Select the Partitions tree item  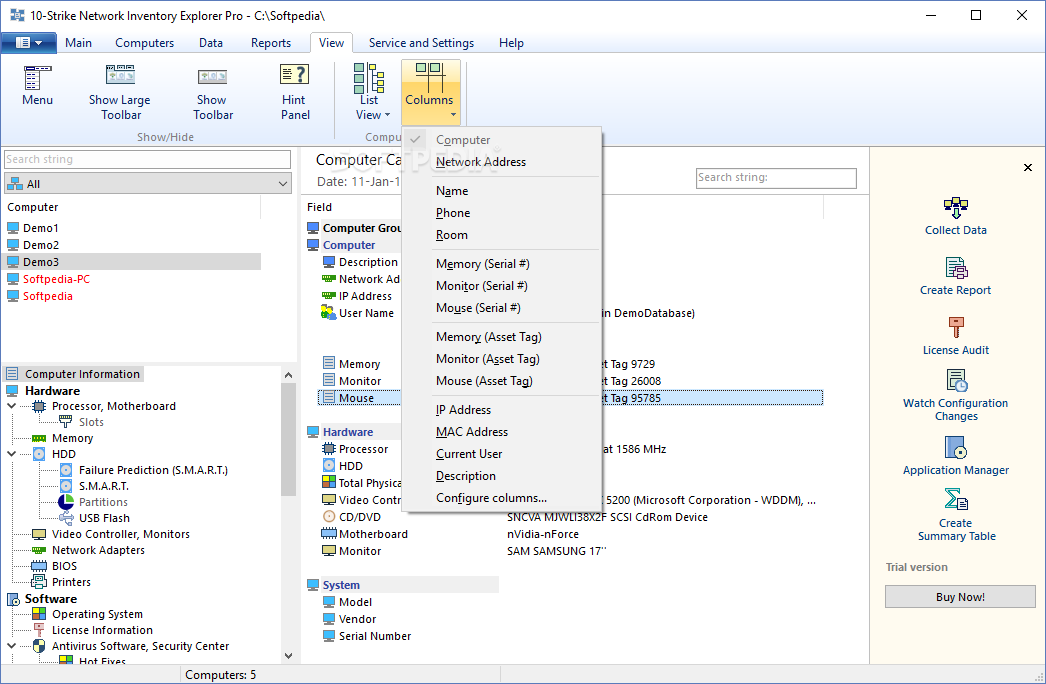(103, 502)
